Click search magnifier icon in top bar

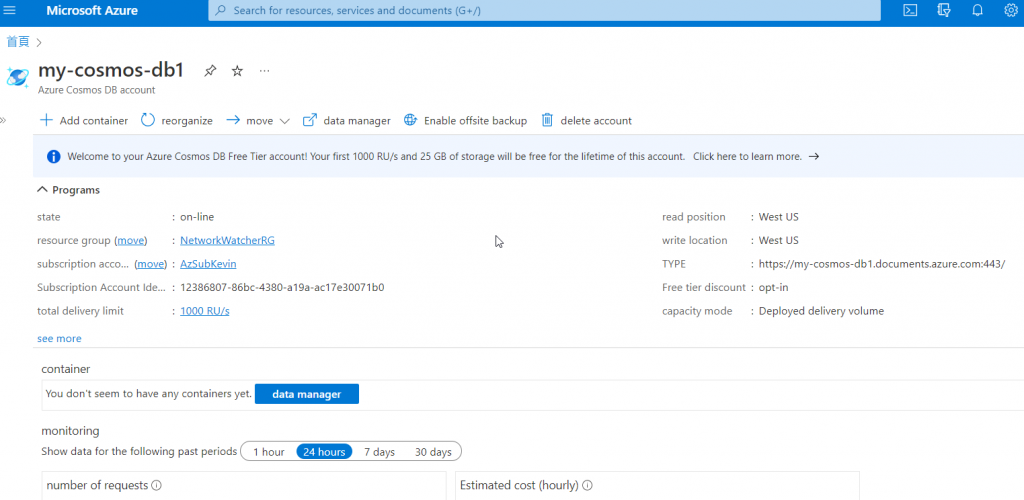[x=221, y=10]
